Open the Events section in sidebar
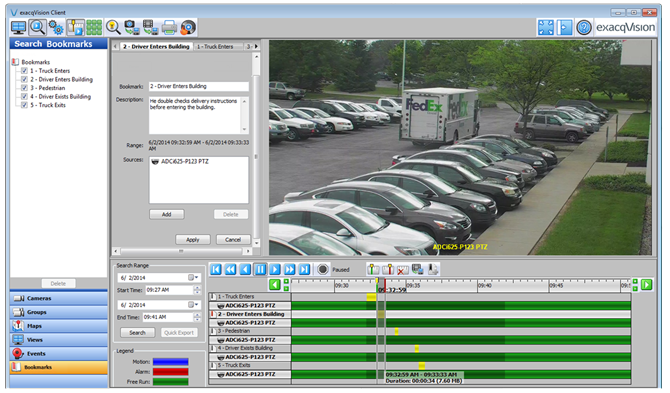This screenshot has width=670, height=393. (x=59, y=354)
